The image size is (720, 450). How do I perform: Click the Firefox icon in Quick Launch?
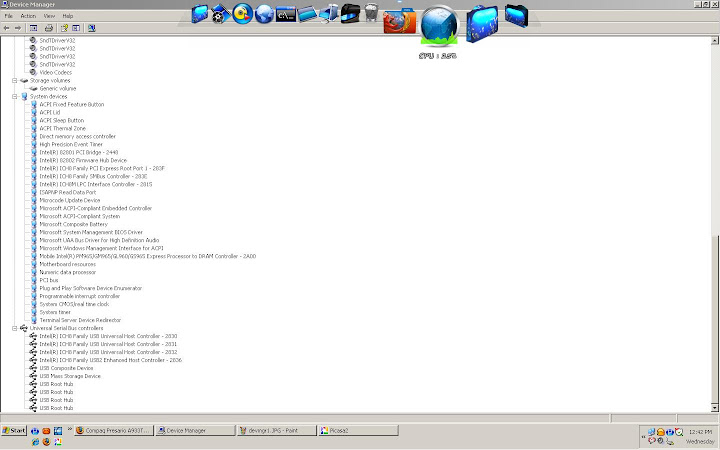(x=46, y=442)
